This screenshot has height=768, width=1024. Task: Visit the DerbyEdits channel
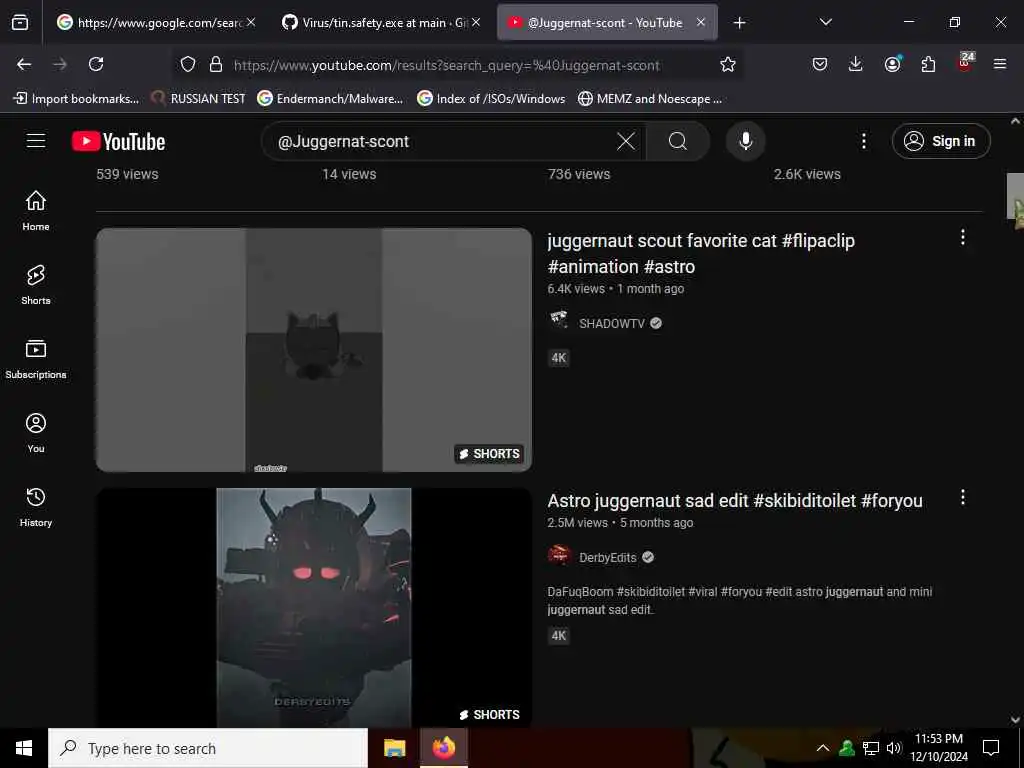point(607,557)
